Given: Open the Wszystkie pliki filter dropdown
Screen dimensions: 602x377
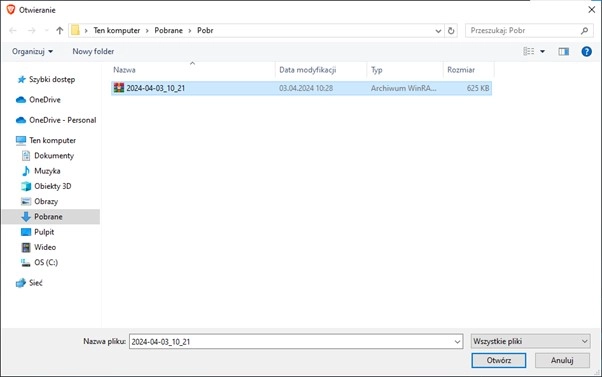Looking at the screenshot, I should click(530, 341).
